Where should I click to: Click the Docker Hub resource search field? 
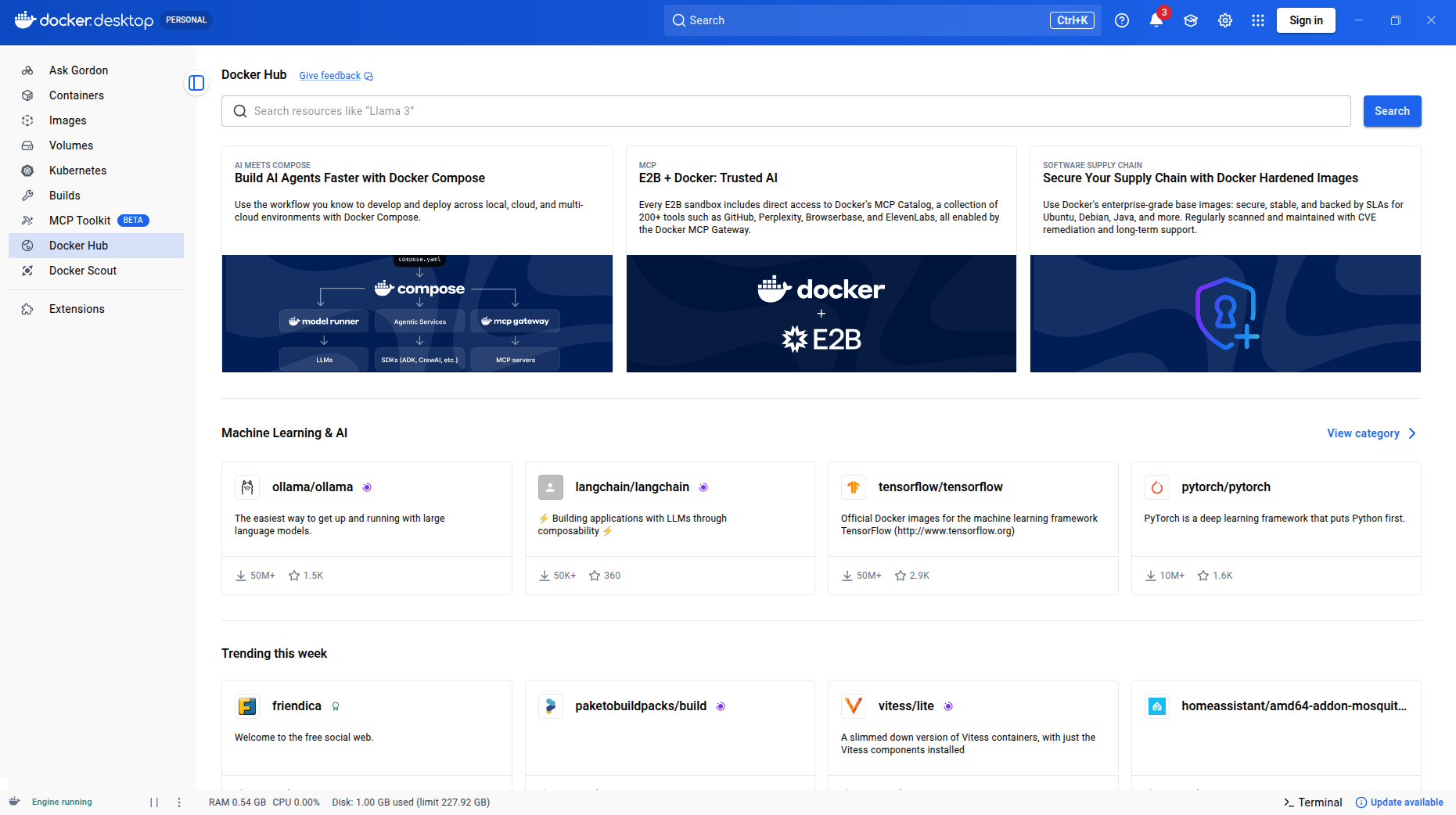(786, 111)
